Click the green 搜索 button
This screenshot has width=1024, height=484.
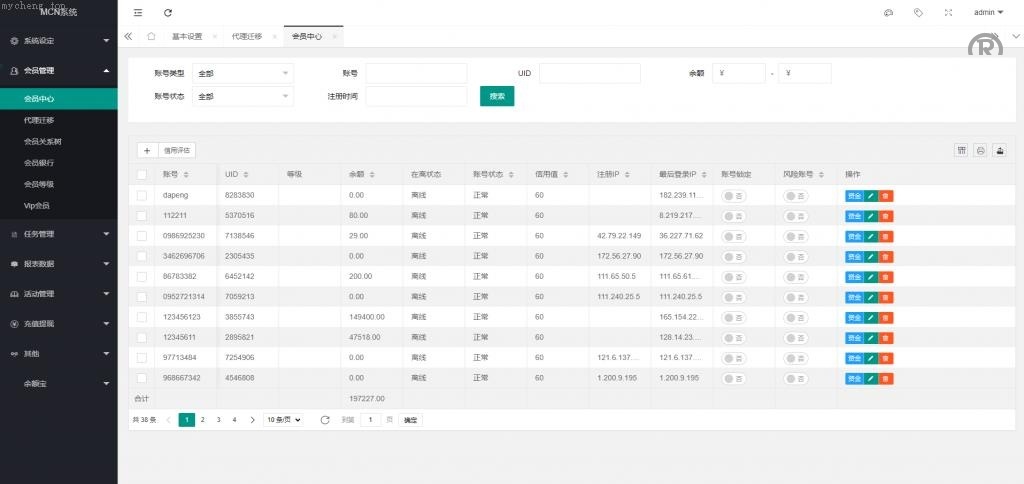click(497, 96)
